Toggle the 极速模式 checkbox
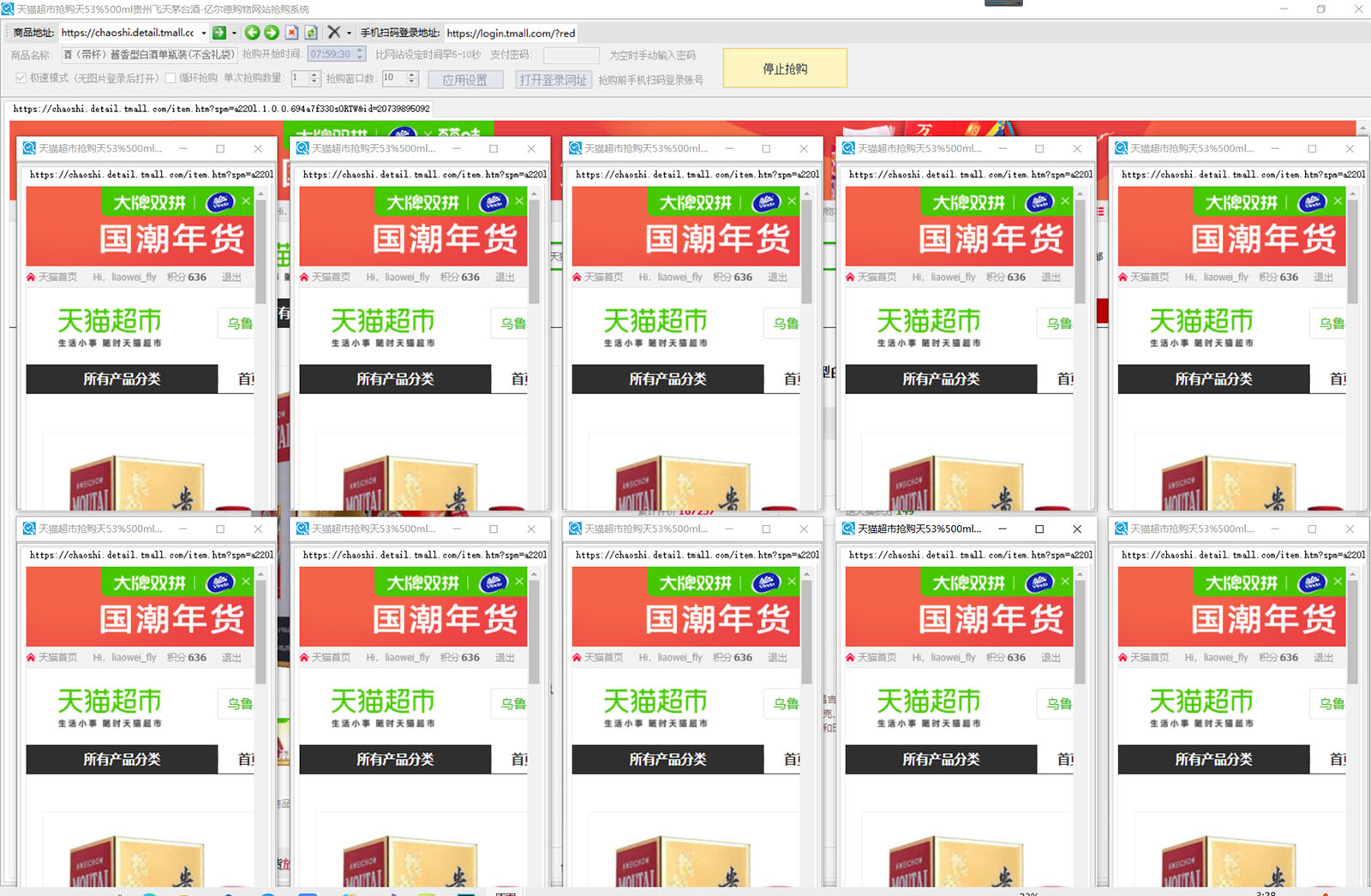This screenshot has width=1371, height=896. 21,78
